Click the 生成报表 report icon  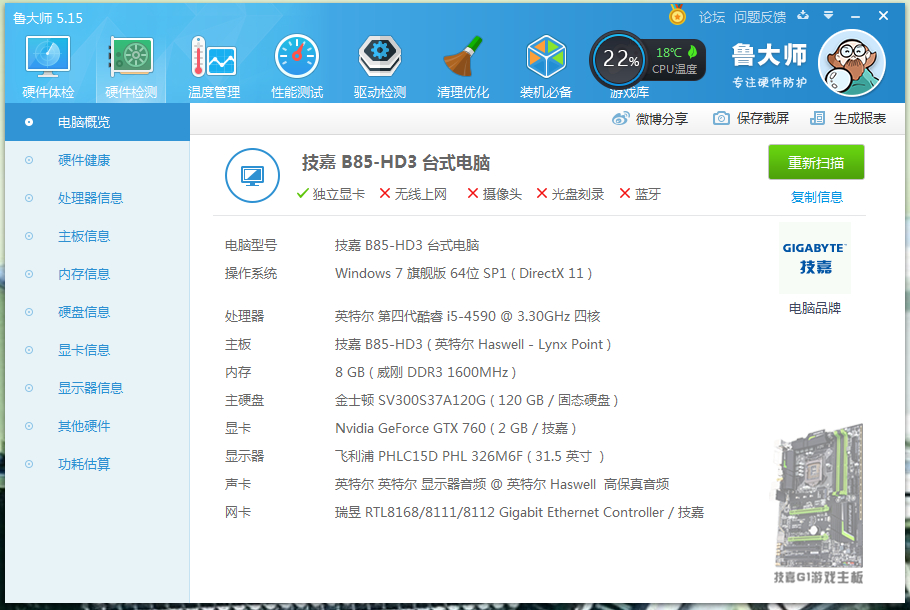pos(817,118)
